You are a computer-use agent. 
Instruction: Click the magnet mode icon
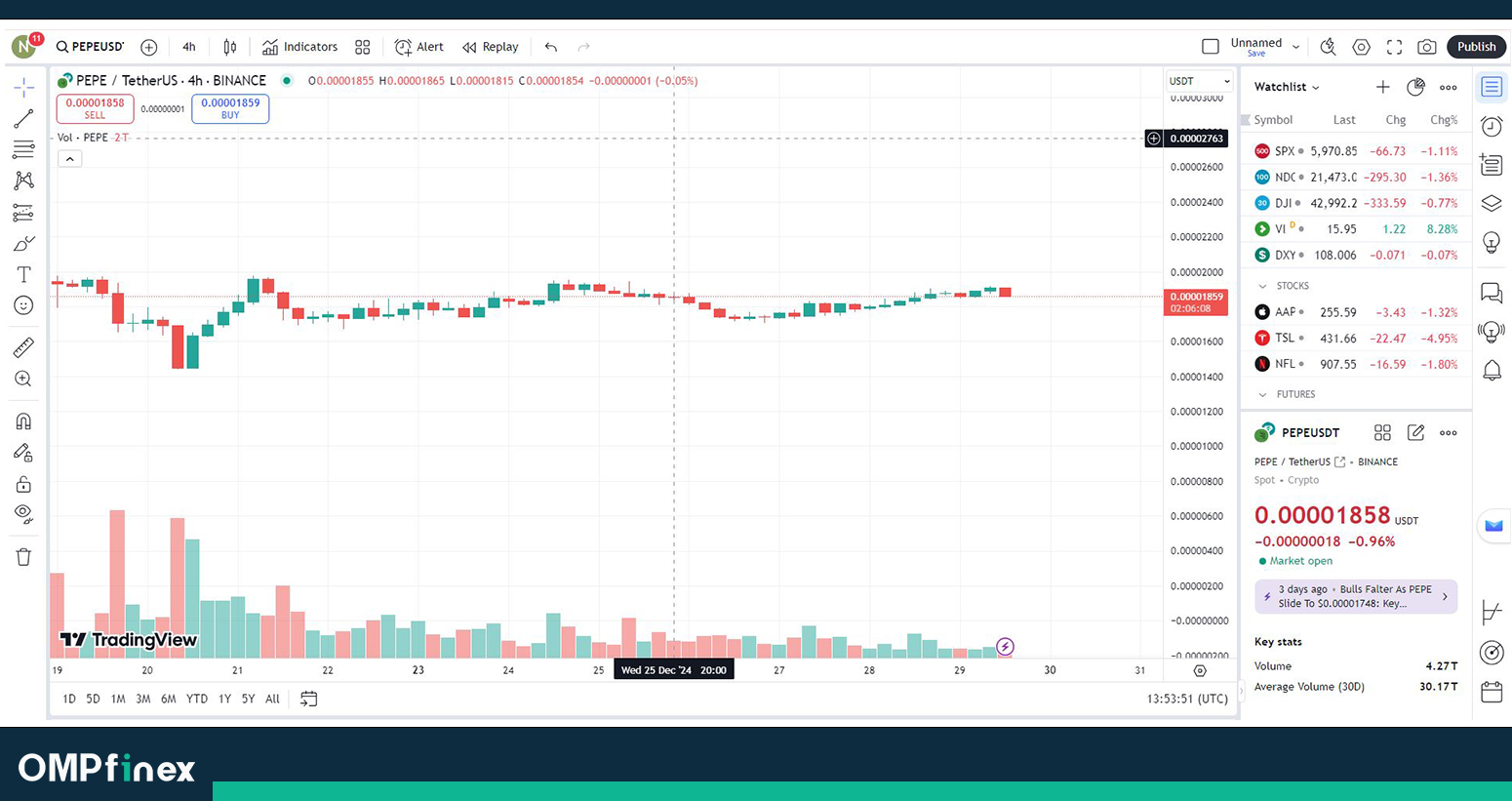point(23,421)
